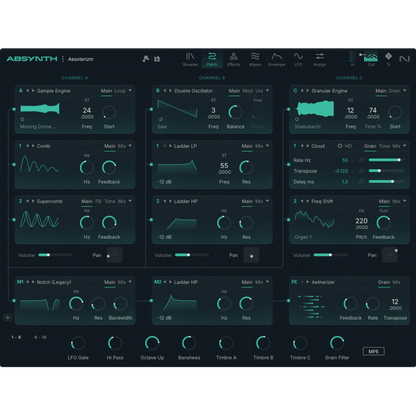The width and height of the screenshot is (416, 416).
Task: Show macros 9 - 16
Action: (40, 337)
